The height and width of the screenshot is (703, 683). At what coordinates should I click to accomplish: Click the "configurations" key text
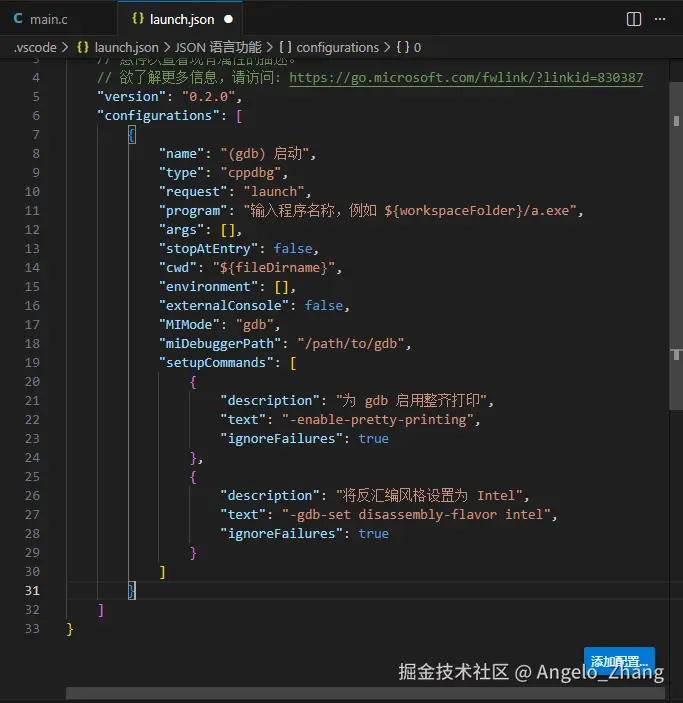pyautogui.click(x=158, y=116)
